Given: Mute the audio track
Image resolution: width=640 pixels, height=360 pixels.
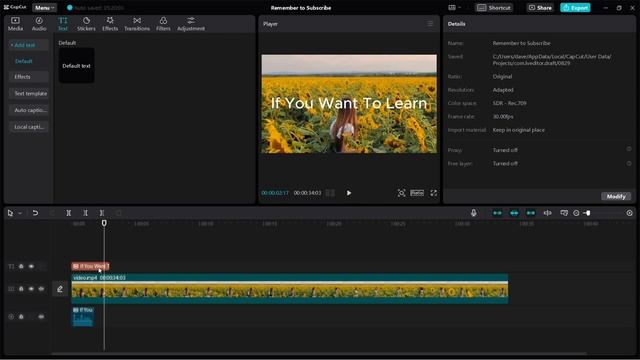Looking at the screenshot, I should click(x=41, y=316).
